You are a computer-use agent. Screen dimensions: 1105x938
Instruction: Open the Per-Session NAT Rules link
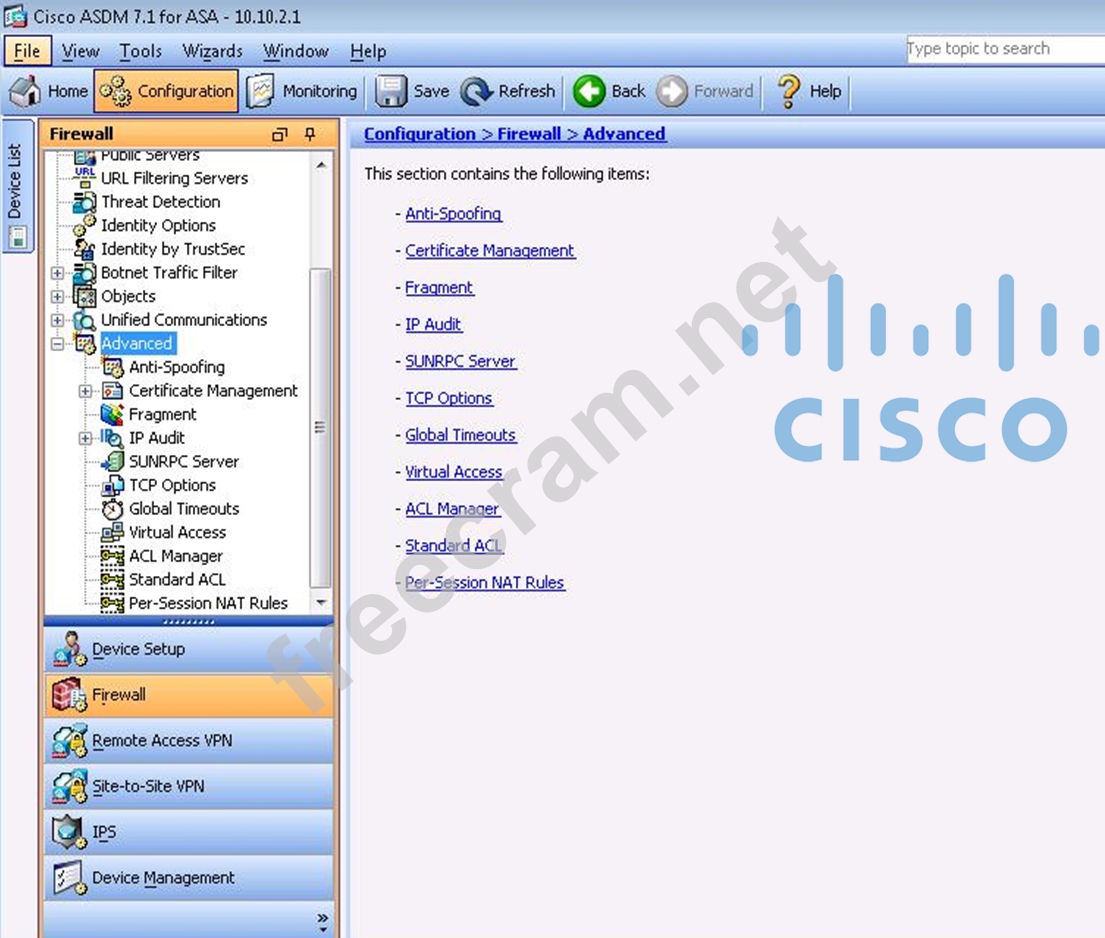(485, 583)
